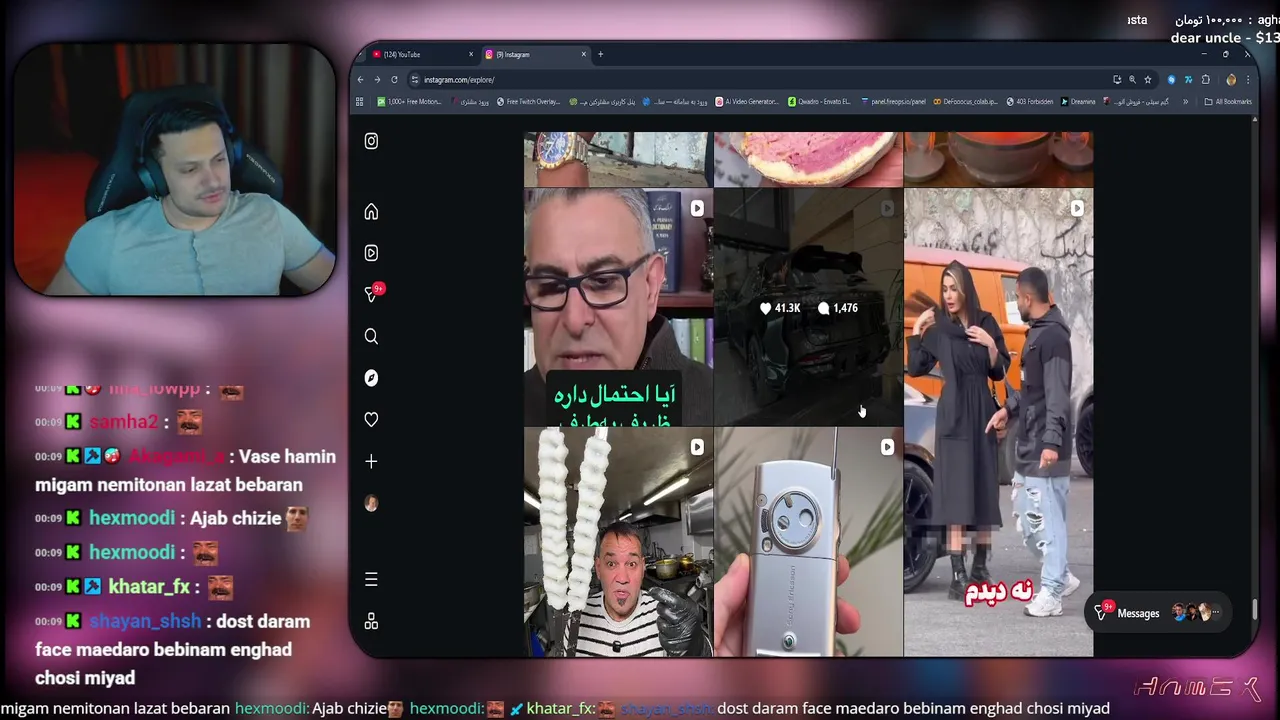Open Chrome zoom magnifier icon in address bar
The width and height of the screenshot is (1280, 720).
click(x=1132, y=79)
